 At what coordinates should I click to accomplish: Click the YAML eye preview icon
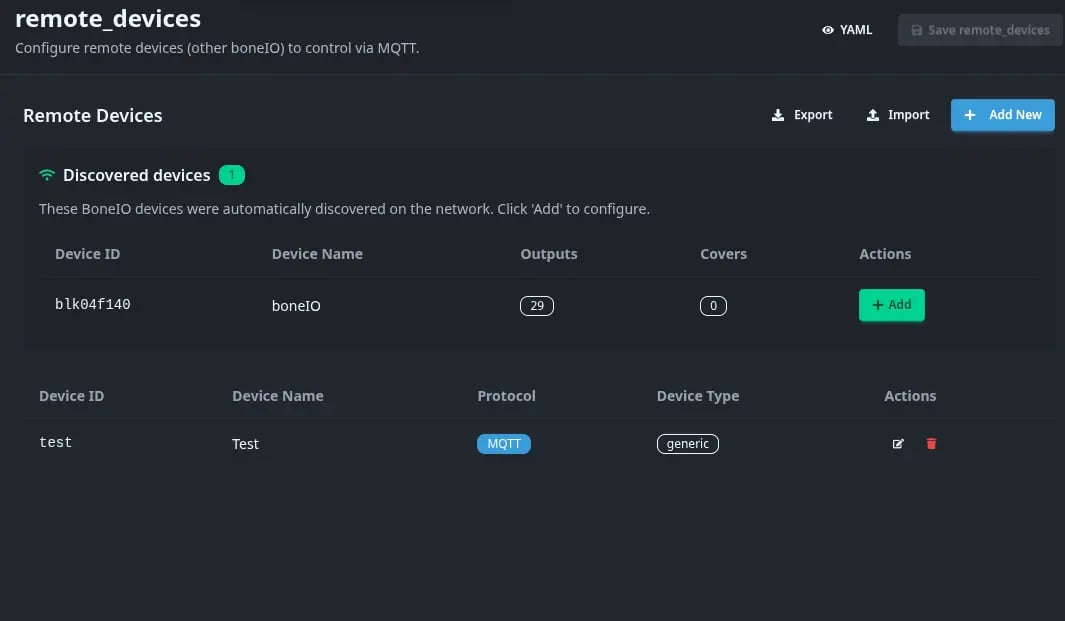[827, 30]
